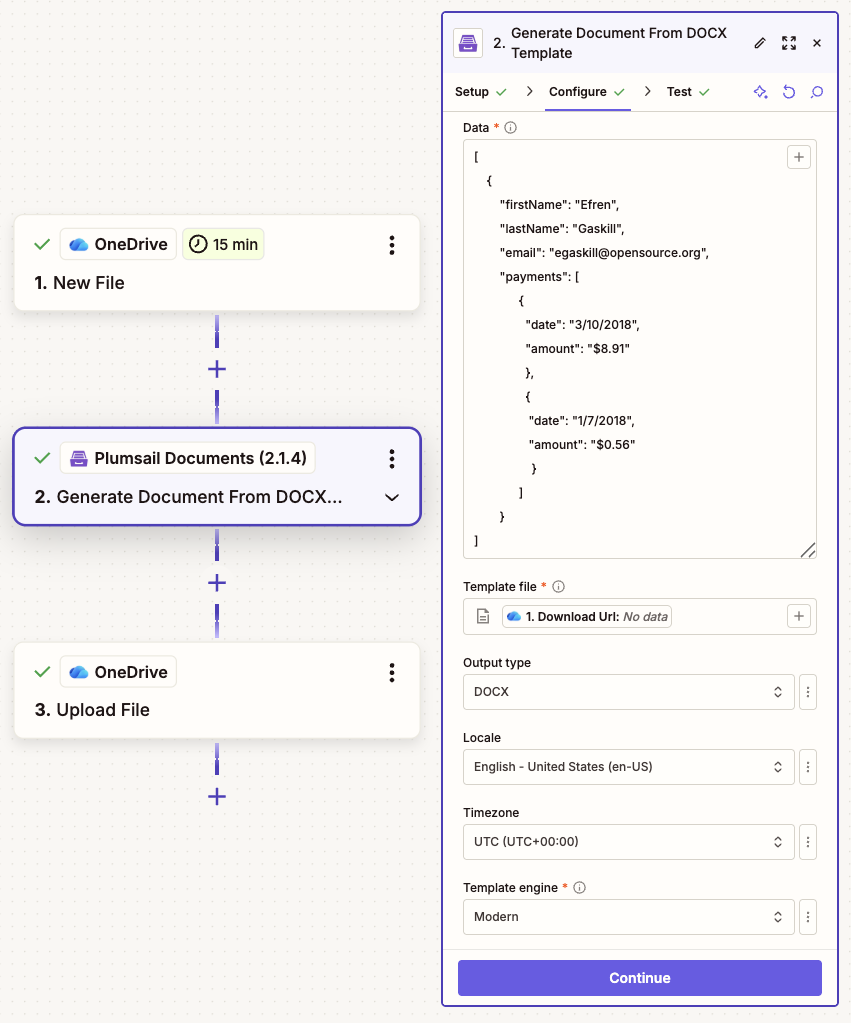This screenshot has width=851, height=1023.
Task: Click the Data field resize handle
Action: (808, 550)
